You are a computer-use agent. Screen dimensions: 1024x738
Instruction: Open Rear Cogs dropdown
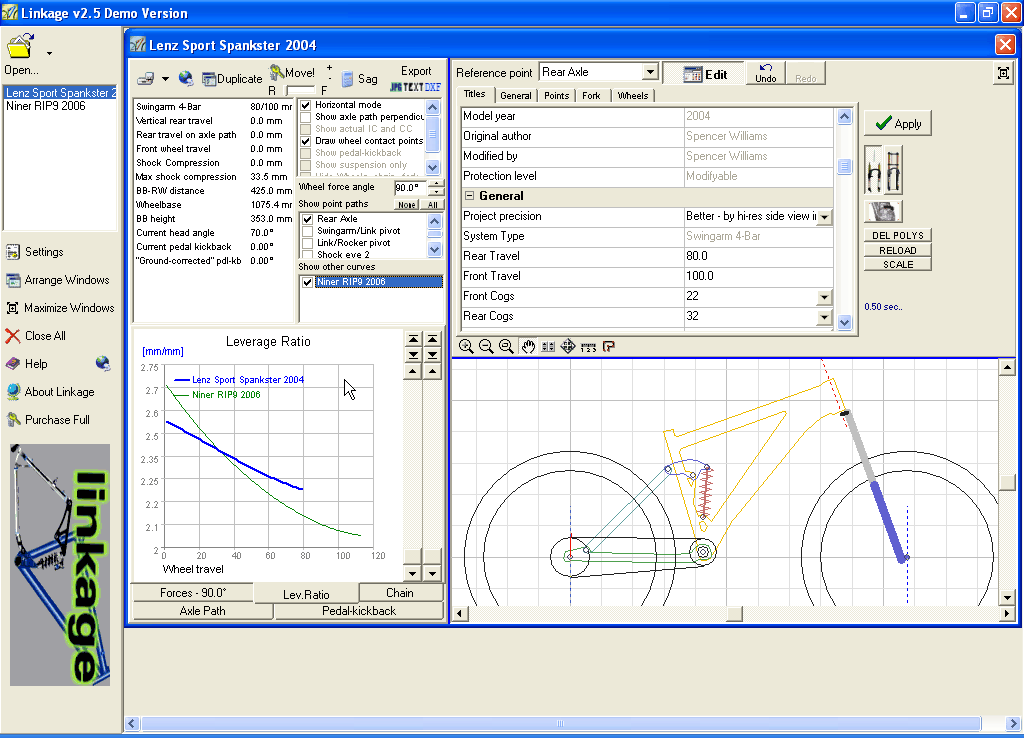[x=825, y=317]
